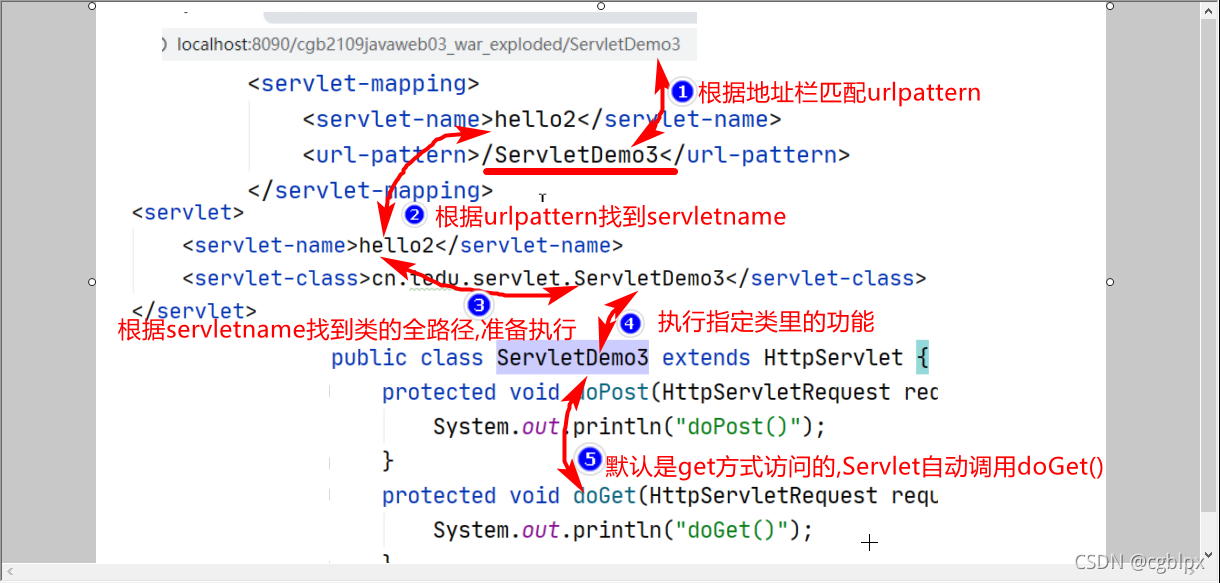Click annotation badge number 3 above full-path note
The image size is (1220, 583).
[x=479, y=305]
